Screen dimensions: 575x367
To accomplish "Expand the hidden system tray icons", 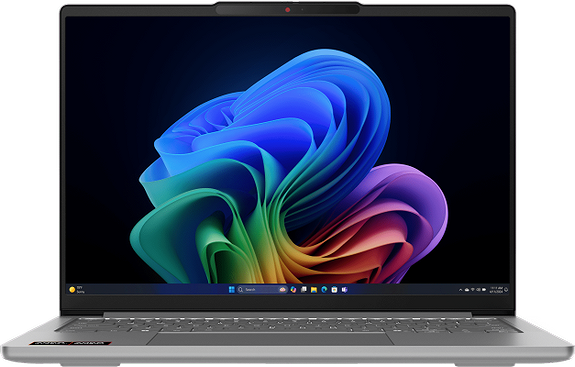I will point(461,290).
